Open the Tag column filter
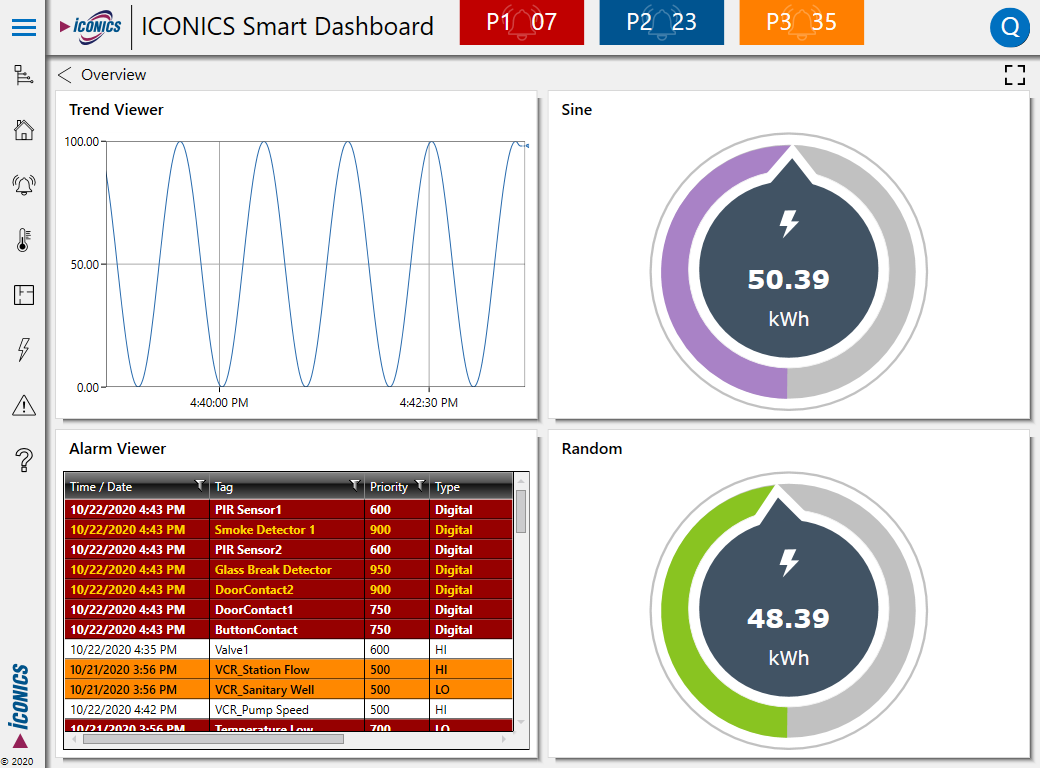1040x768 pixels. click(x=354, y=486)
